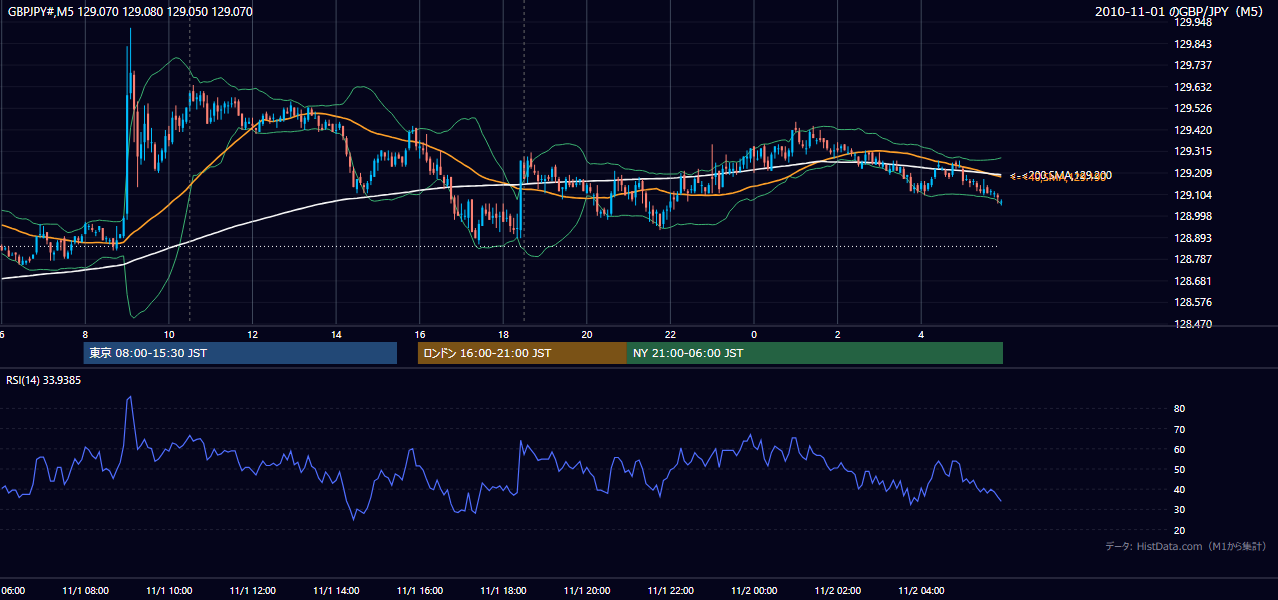Screen dimensions: 1278x600
Task: Click hour label 14 under price chart
Action: click(336, 334)
